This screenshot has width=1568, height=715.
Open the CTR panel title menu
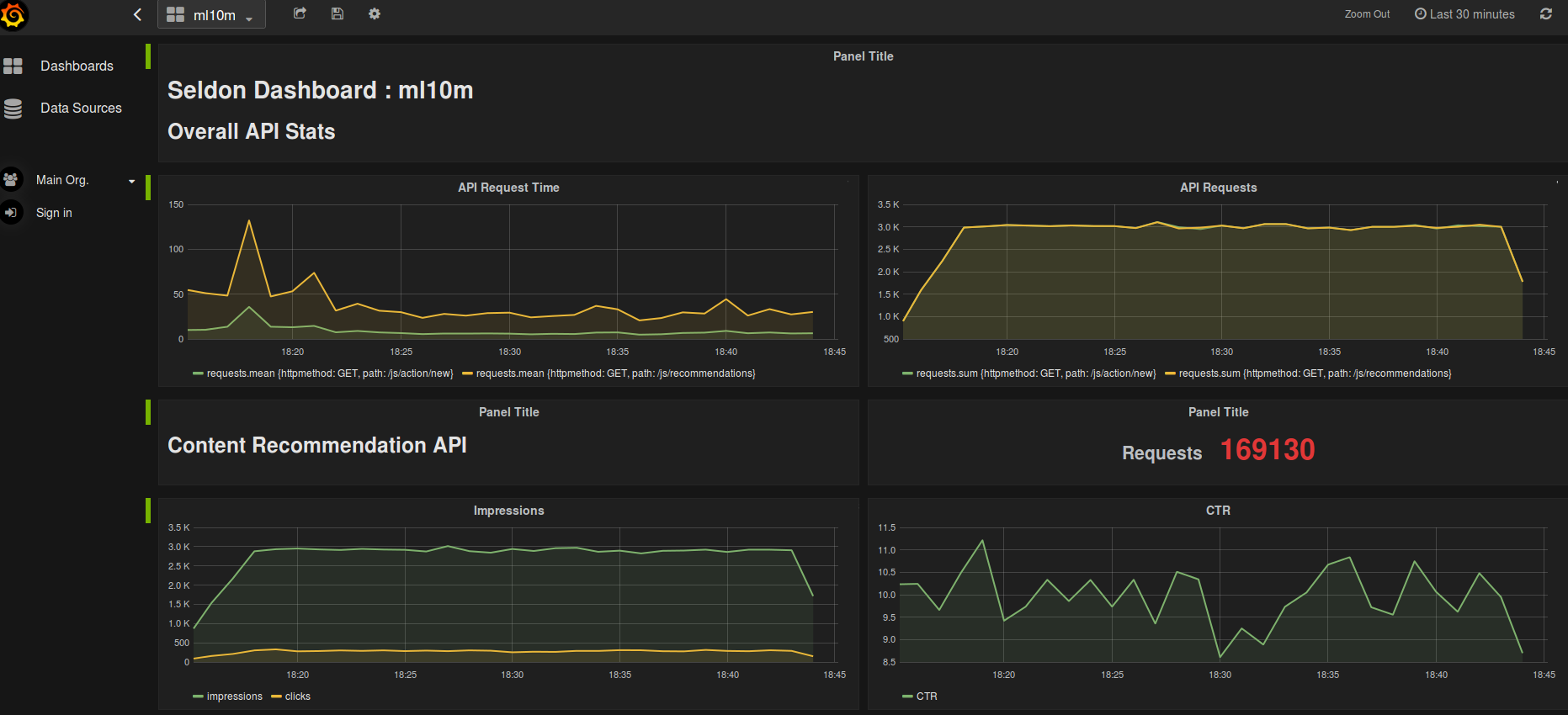(1218, 511)
